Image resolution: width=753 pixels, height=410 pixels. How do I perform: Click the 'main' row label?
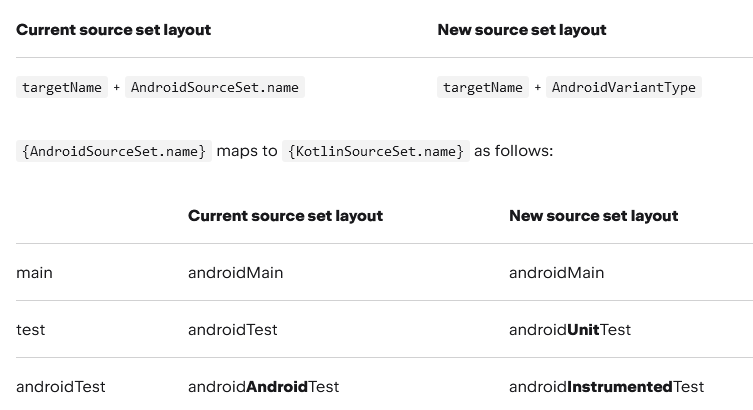(35, 273)
